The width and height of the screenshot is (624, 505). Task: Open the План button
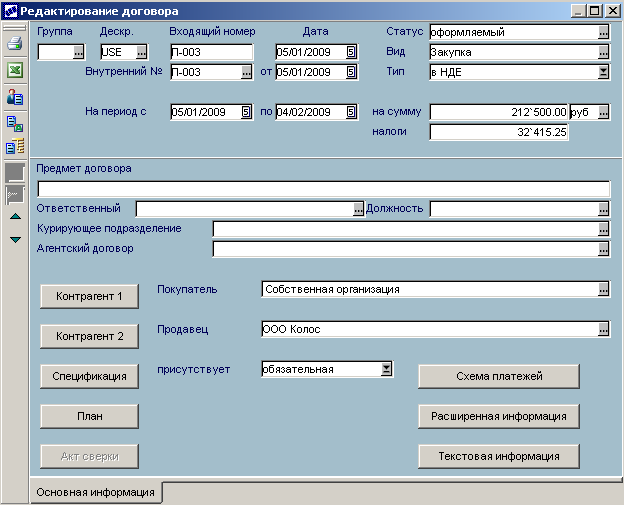(x=89, y=416)
